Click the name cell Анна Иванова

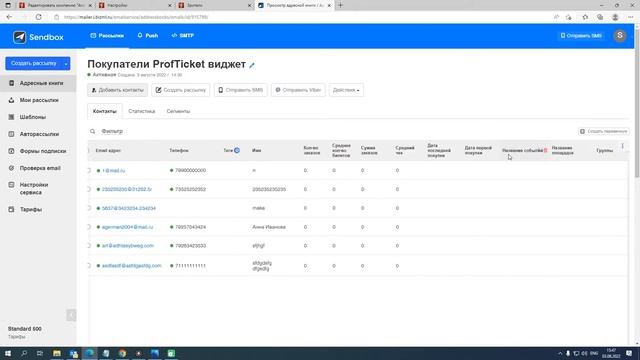(x=269, y=227)
